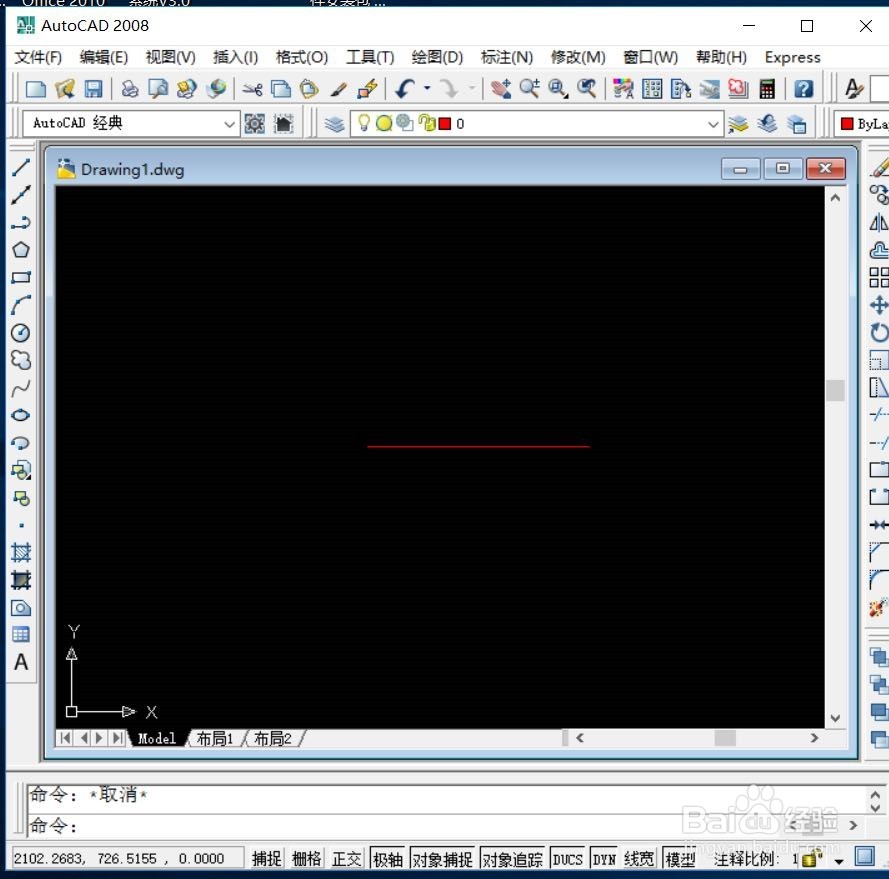Image resolution: width=889 pixels, height=879 pixels.
Task: Open the 视图(V) menu
Action: click(170, 57)
